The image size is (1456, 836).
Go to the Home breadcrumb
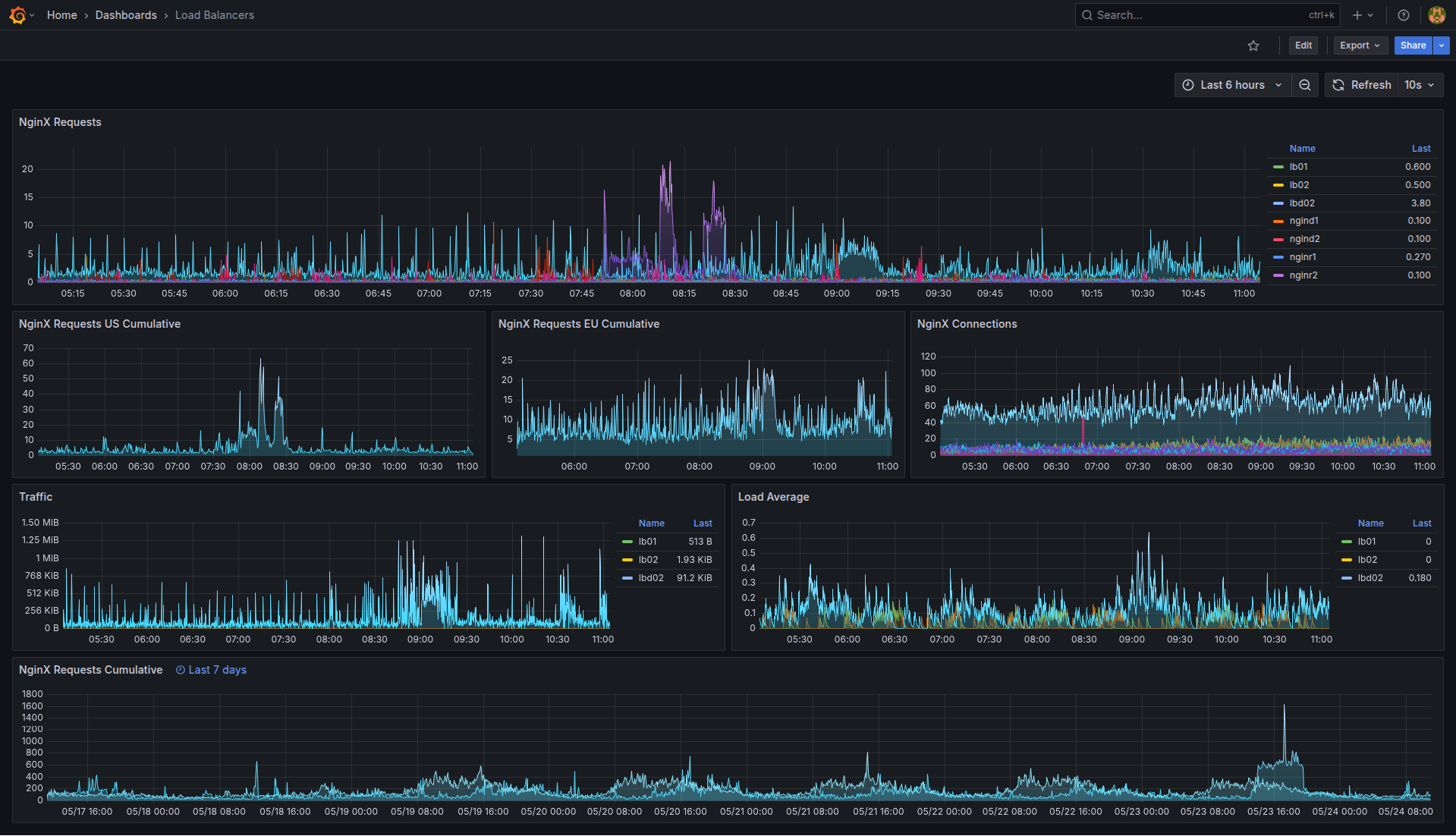pos(61,15)
